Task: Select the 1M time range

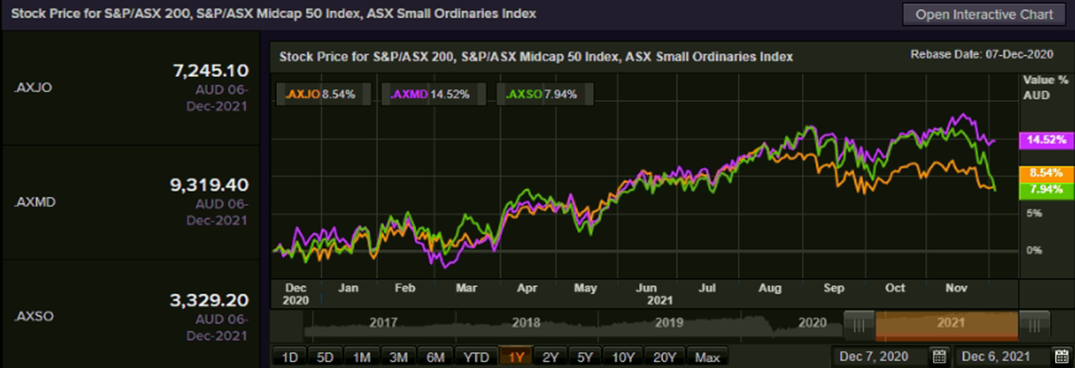Action: [x=361, y=357]
